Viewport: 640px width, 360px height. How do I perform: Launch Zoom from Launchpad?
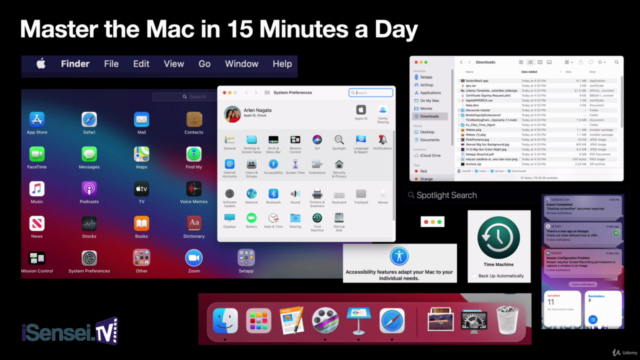coord(193,258)
